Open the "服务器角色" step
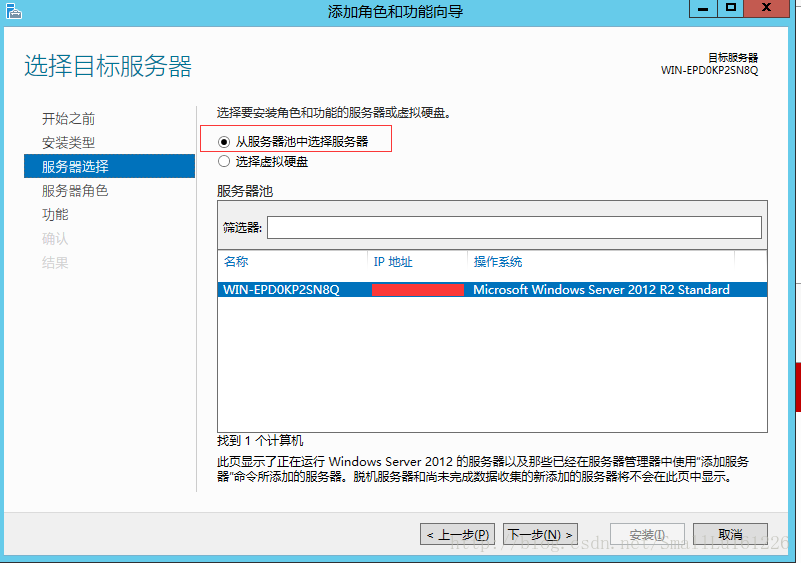Viewport: 801px width, 563px height. pos(75,191)
